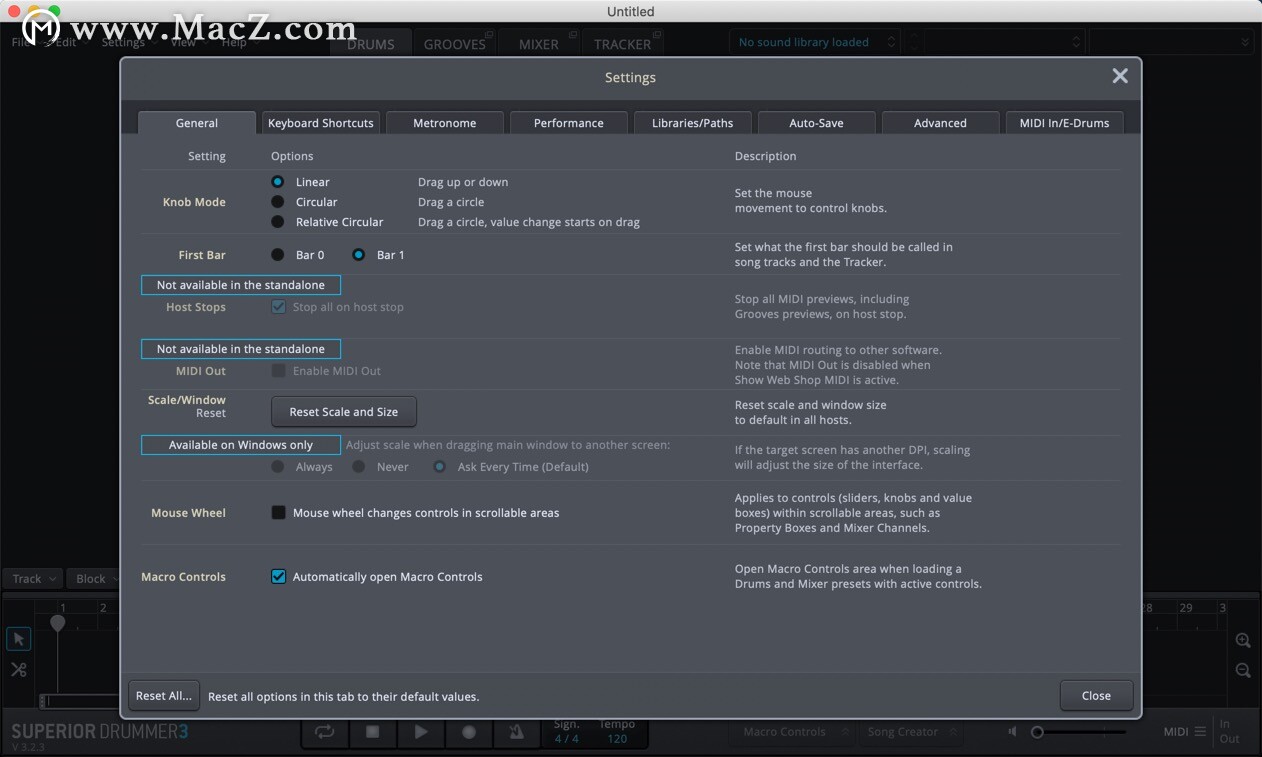The image size is (1262, 757).
Task: Select the pointer arrow tool
Action: [x=19, y=640]
